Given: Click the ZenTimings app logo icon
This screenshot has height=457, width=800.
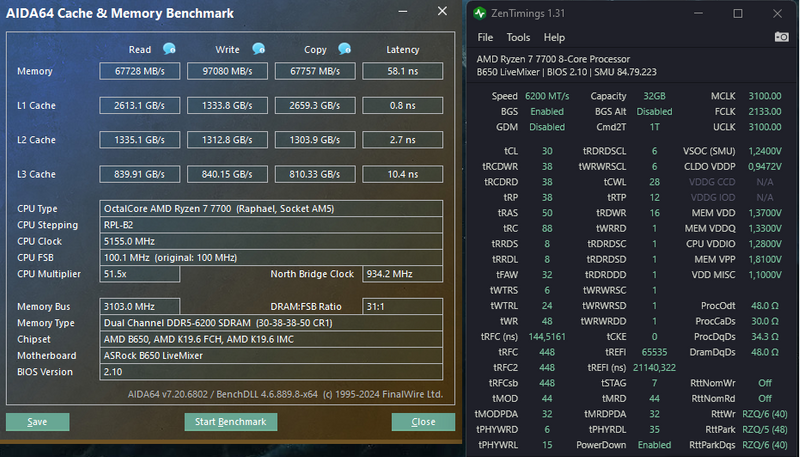Looking at the screenshot, I should tap(480, 13).
